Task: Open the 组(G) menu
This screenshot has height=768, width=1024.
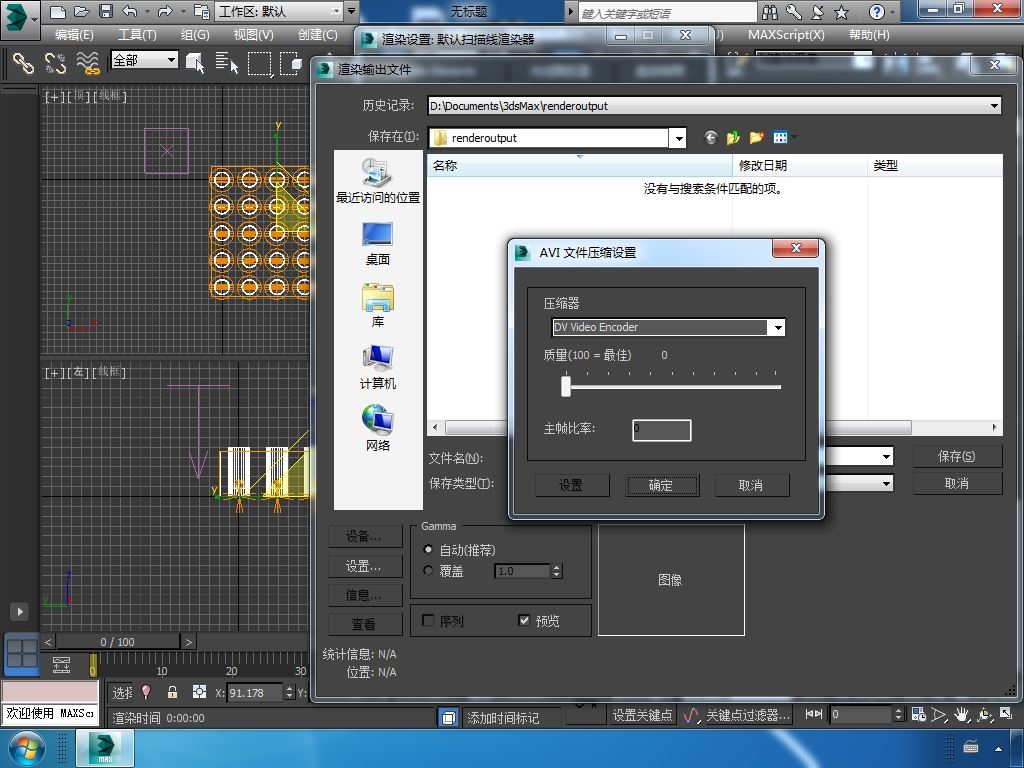Action: tap(195, 35)
